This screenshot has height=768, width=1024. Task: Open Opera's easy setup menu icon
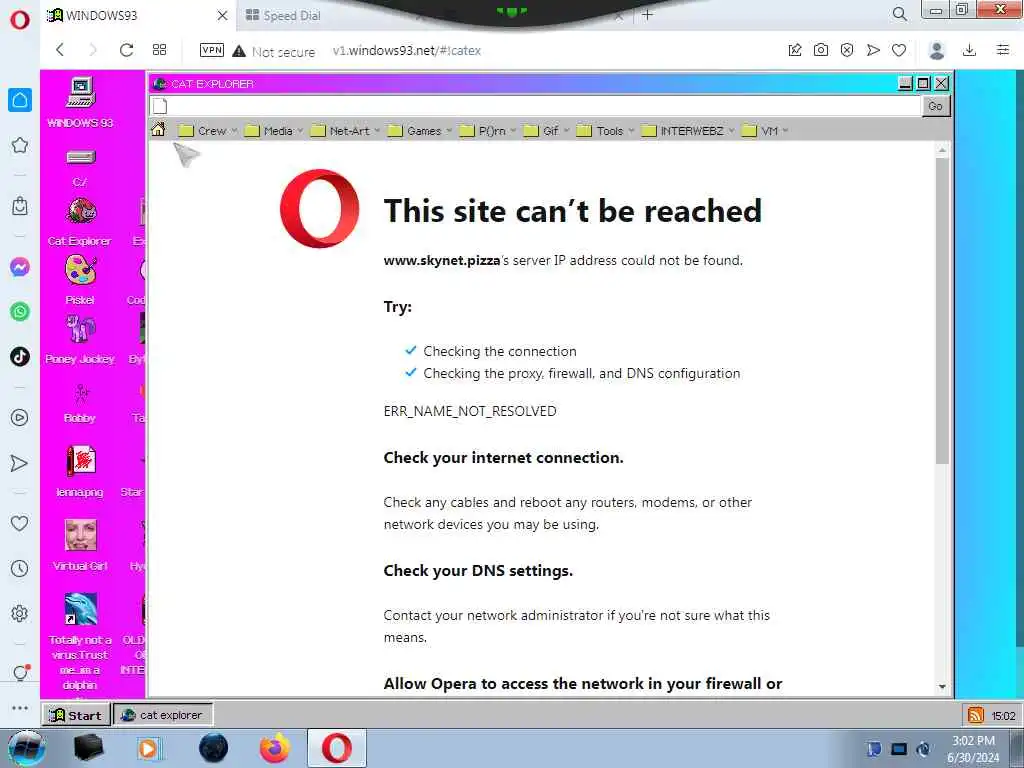point(1003,50)
